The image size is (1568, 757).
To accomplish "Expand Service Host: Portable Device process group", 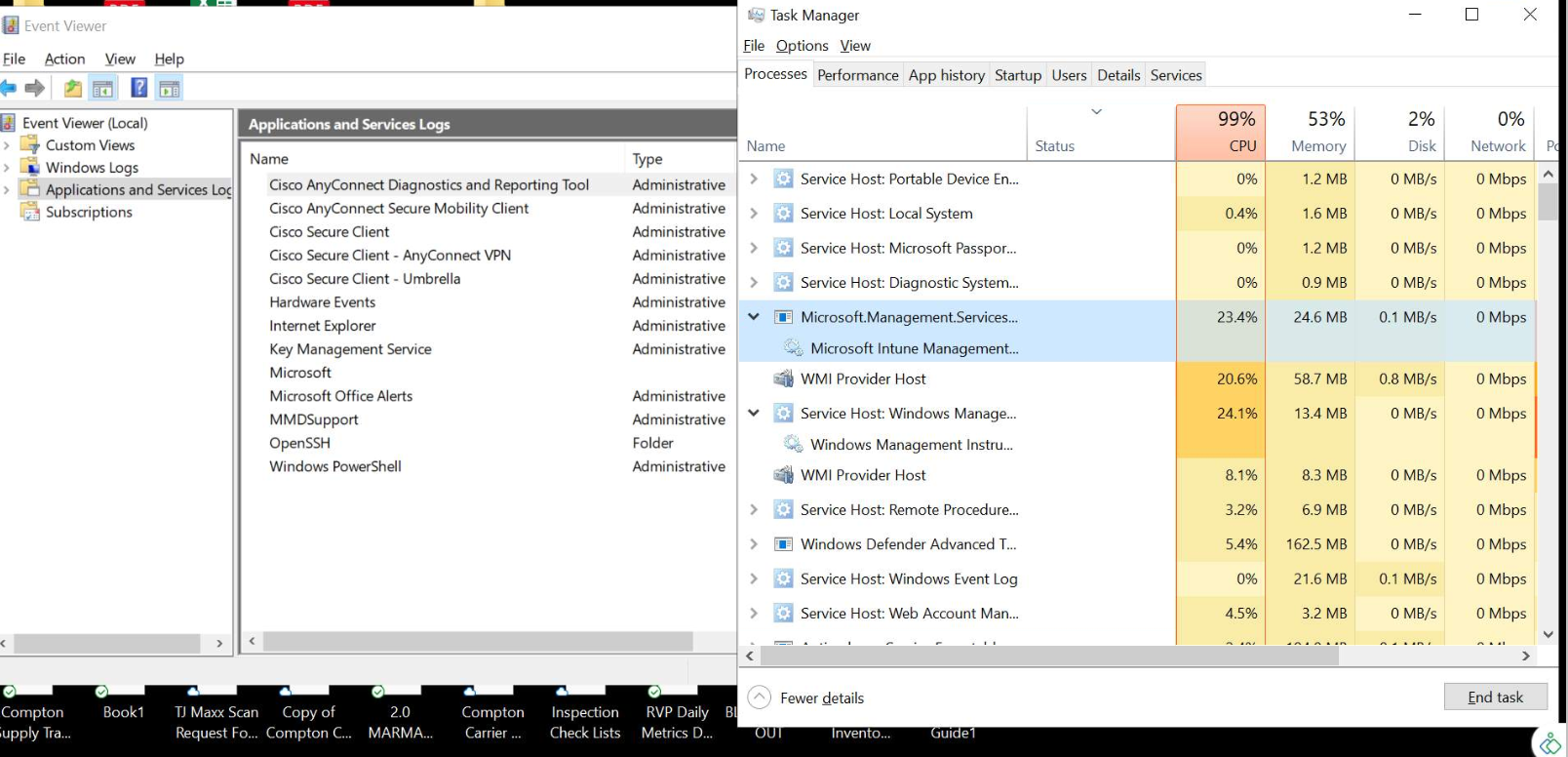I will pyautogui.click(x=753, y=179).
